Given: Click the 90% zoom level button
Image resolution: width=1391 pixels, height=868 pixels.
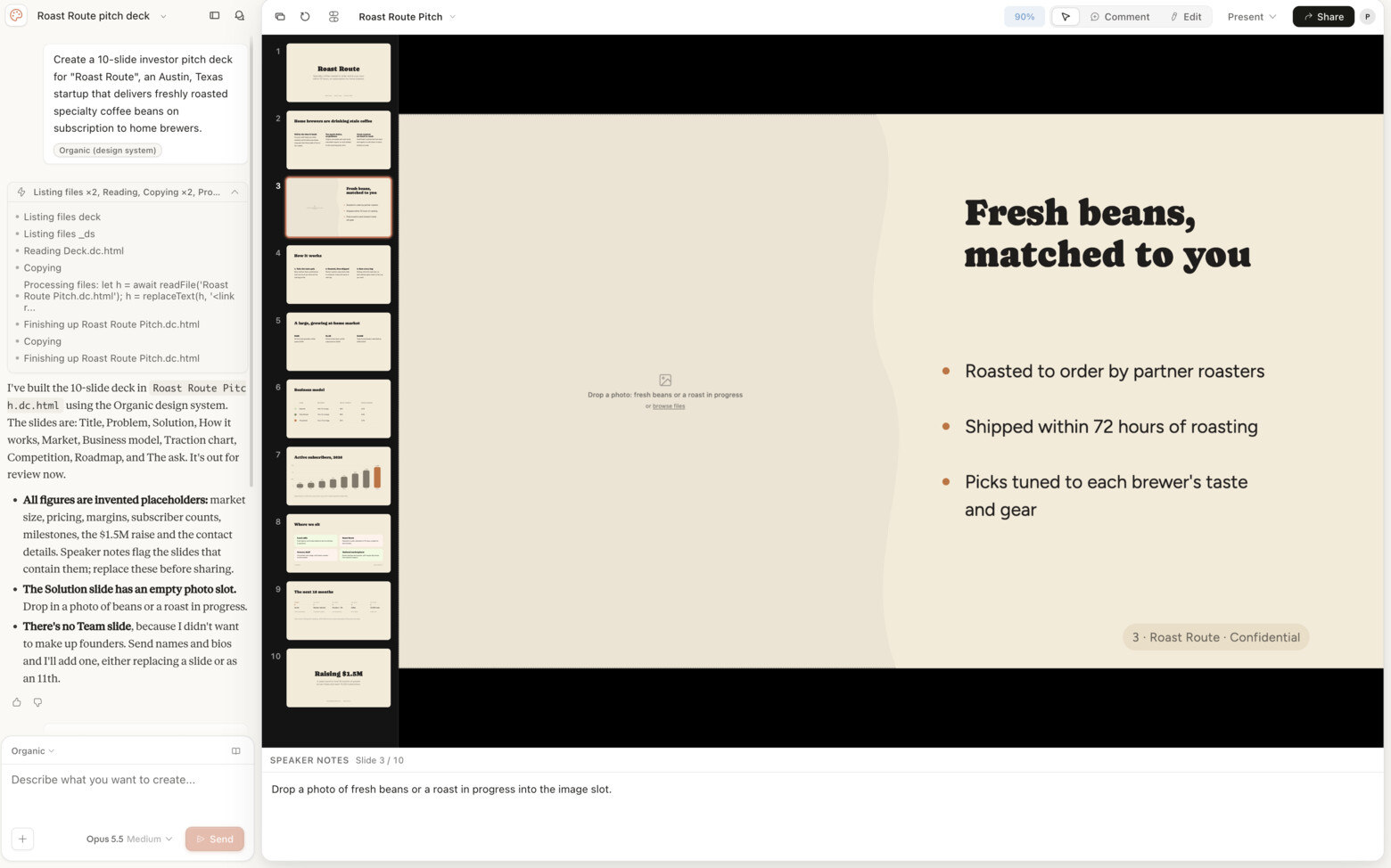Looking at the screenshot, I should 1025,16.
